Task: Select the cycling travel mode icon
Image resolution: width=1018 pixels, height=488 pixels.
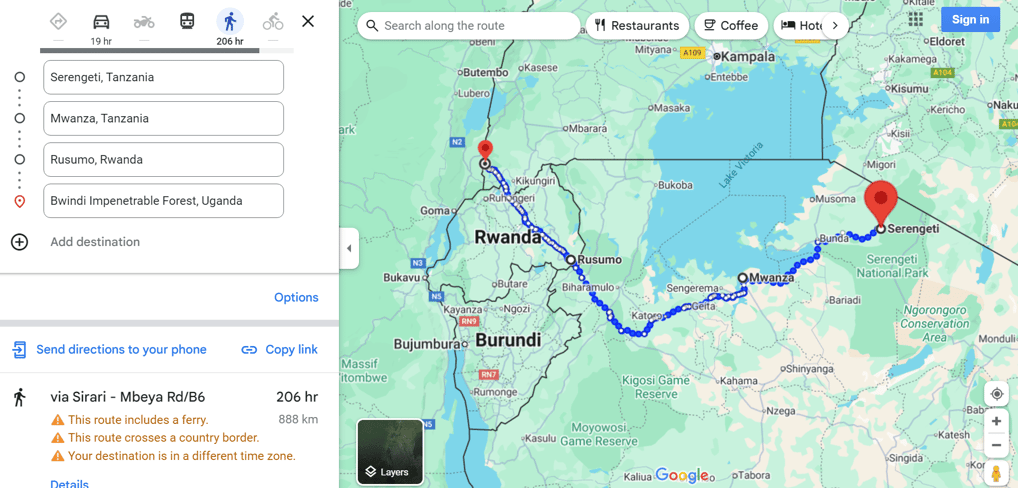Action: pos(273,22)
